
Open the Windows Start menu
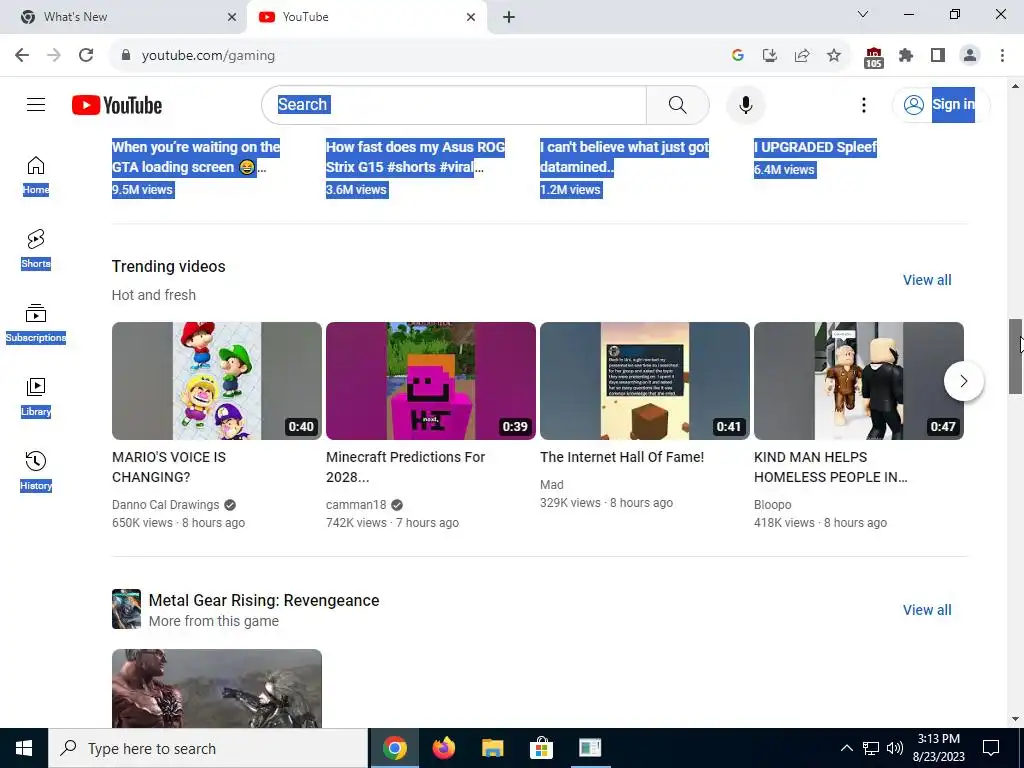[x=24, y=748]
